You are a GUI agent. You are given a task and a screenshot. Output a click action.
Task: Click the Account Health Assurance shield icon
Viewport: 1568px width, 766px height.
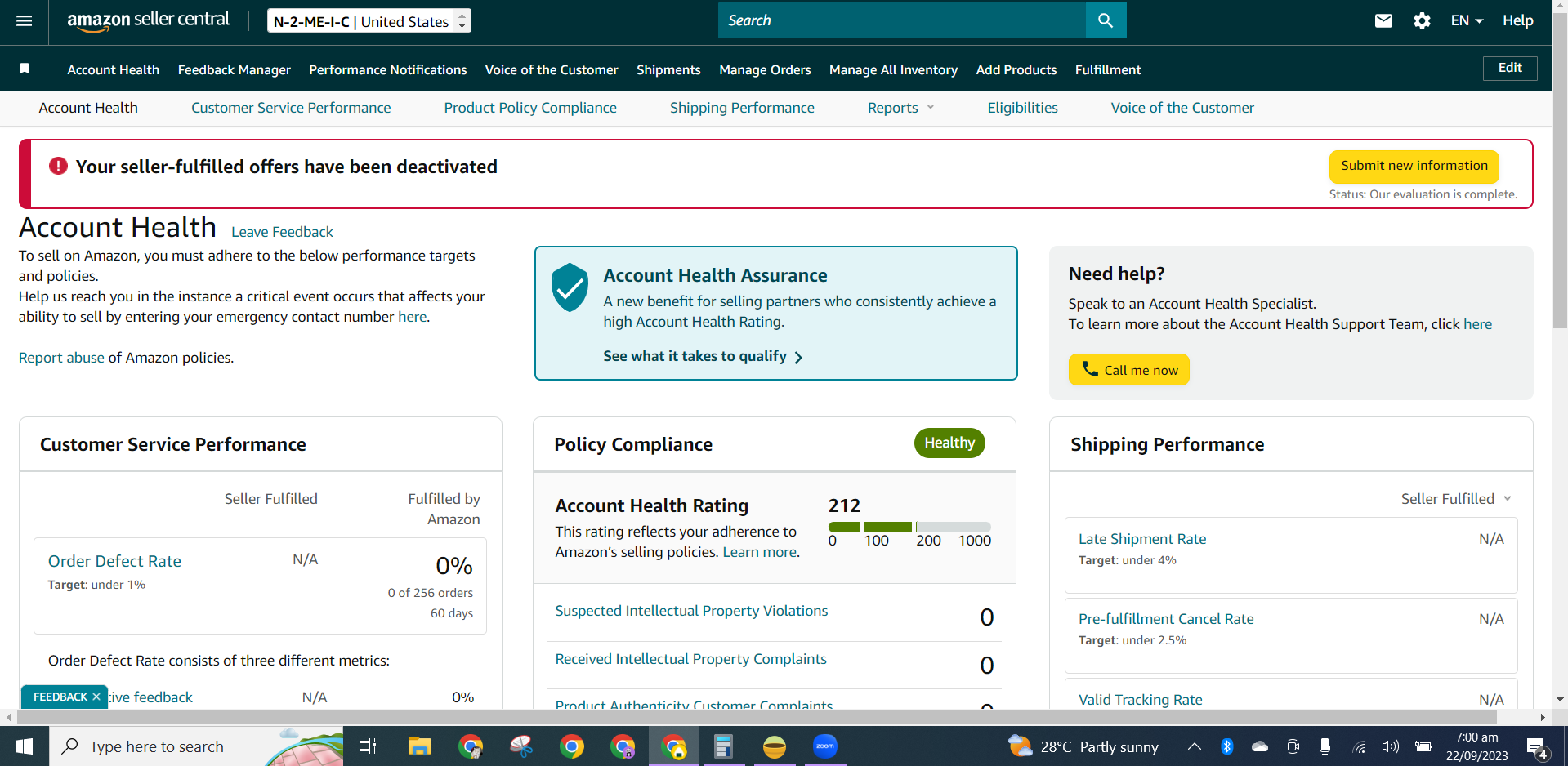pos(570,287)
